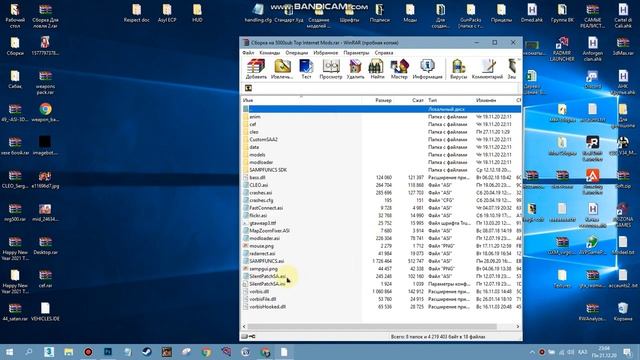Open the Команды menu

point(270,53)
